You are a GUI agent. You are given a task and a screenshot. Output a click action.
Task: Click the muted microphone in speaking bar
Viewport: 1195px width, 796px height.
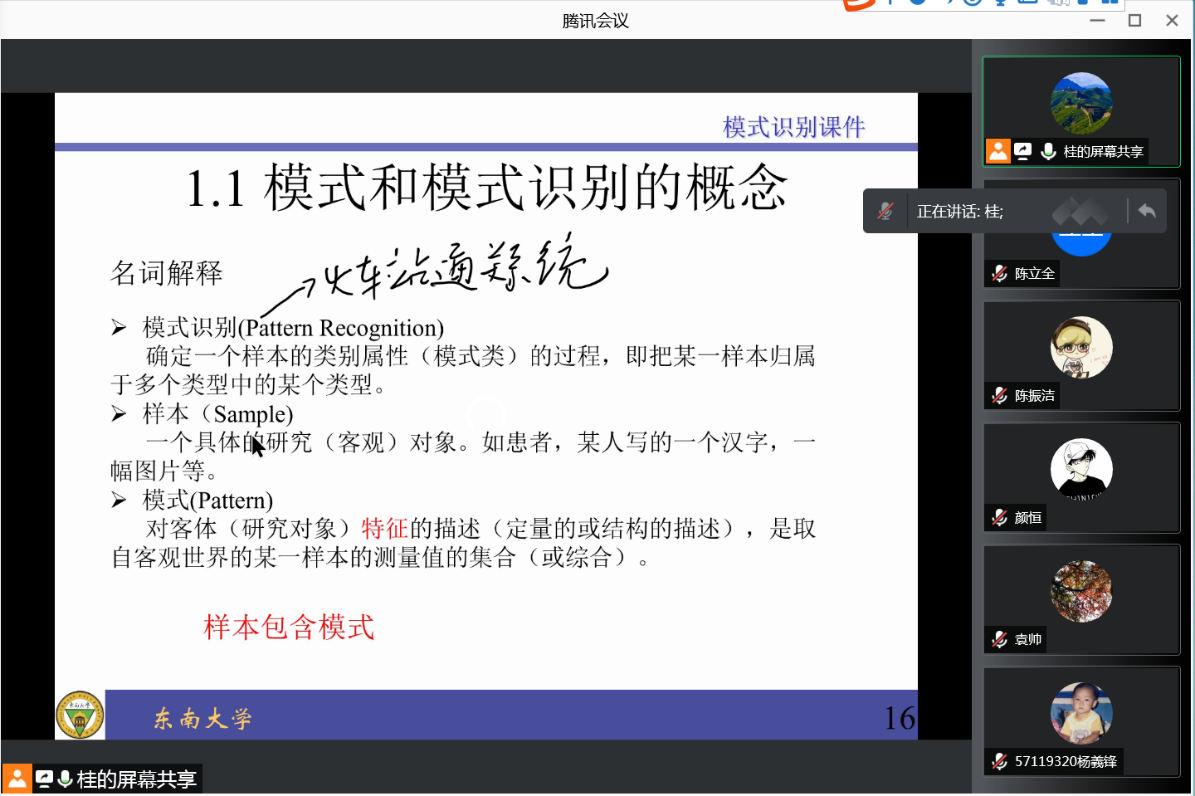tap(885, 211)
